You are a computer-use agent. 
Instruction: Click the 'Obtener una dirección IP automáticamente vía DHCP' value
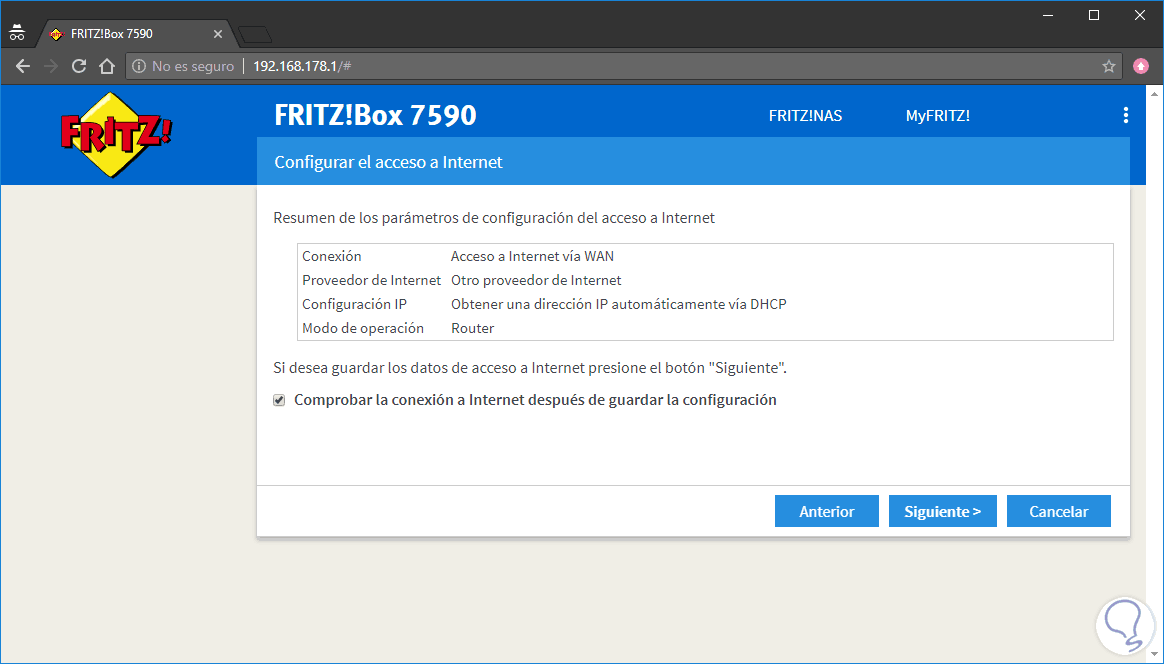coord(618,304)
